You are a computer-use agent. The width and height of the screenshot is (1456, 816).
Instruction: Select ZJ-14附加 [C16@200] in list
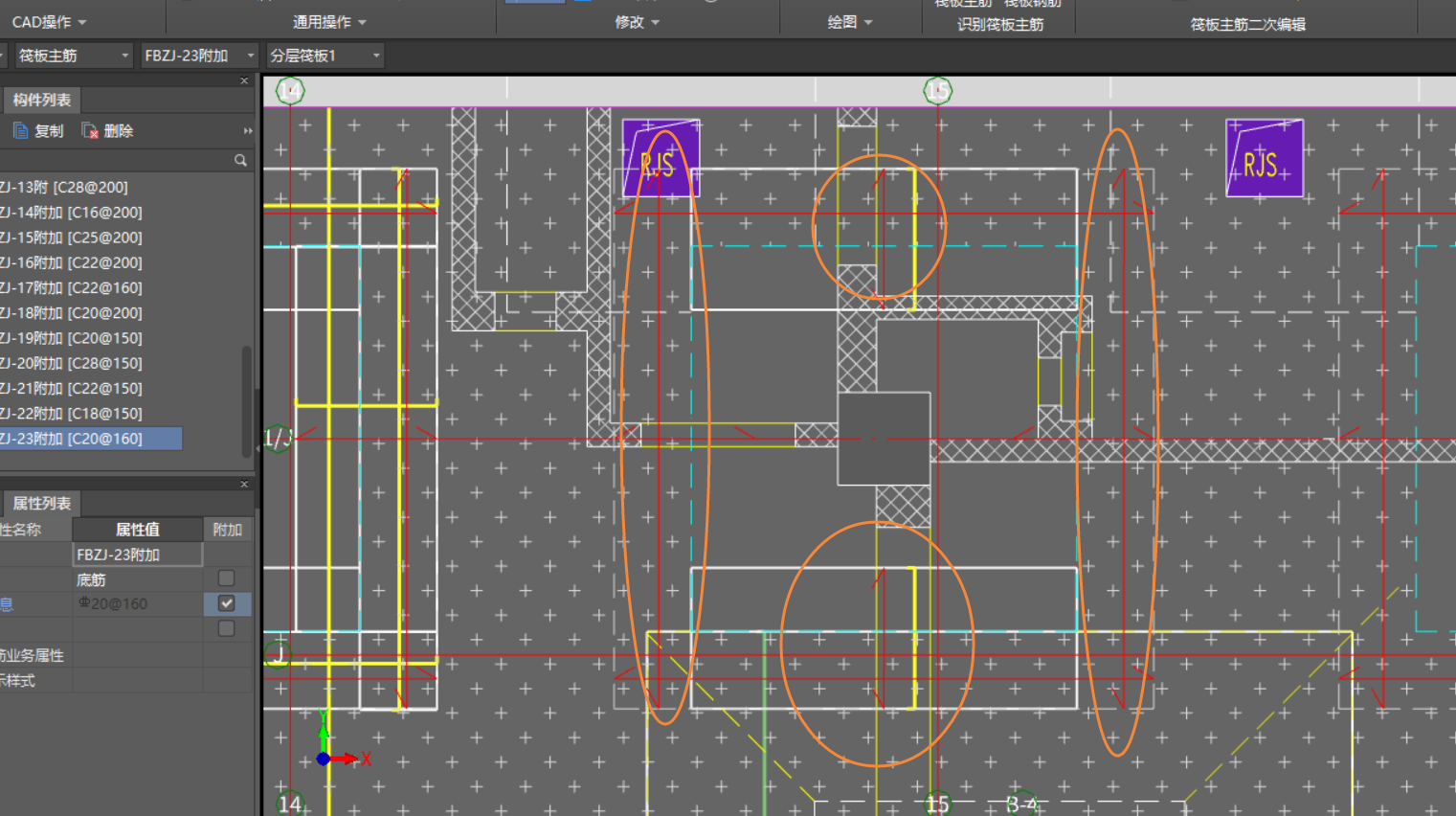click(x=71, y=212)
